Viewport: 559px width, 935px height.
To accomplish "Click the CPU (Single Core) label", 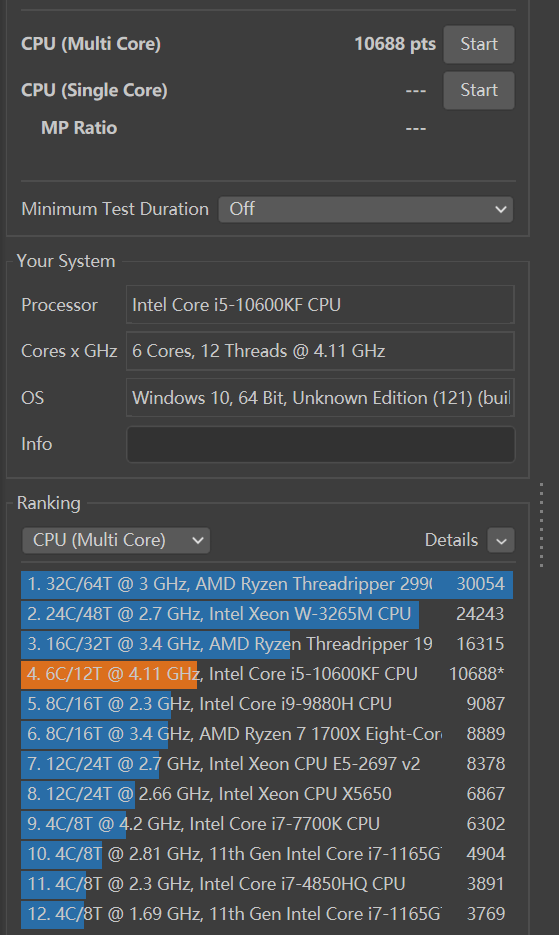I will pyautogui.click(x=94, y=90).
